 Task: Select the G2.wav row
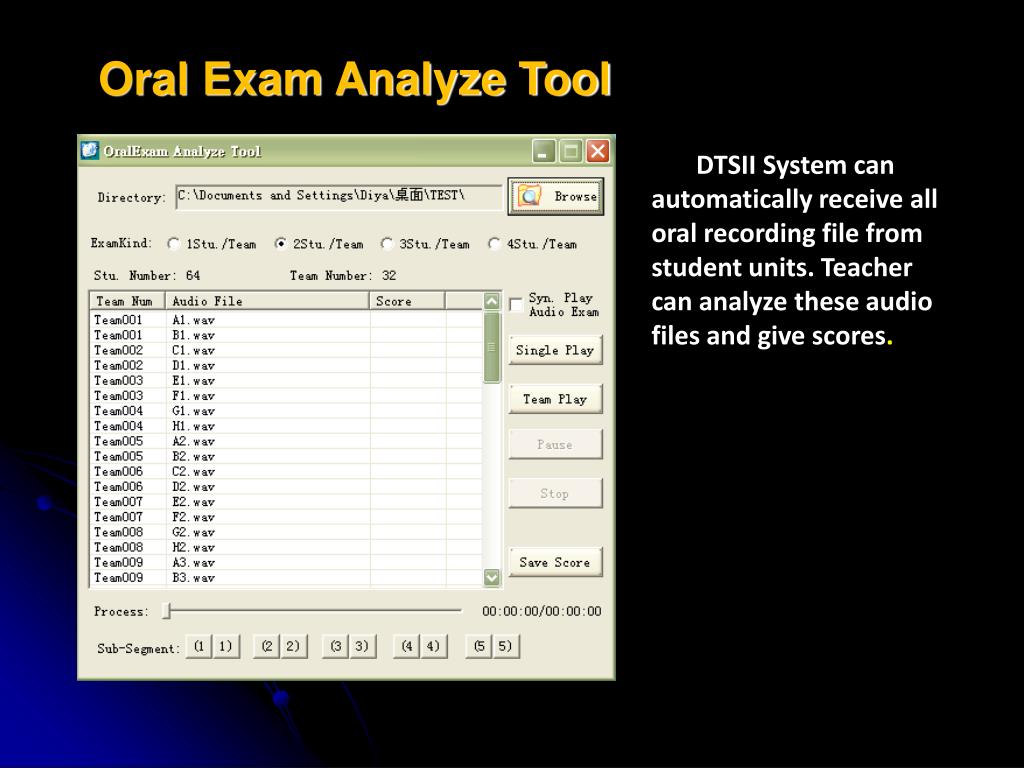click(x=286, y=532)
